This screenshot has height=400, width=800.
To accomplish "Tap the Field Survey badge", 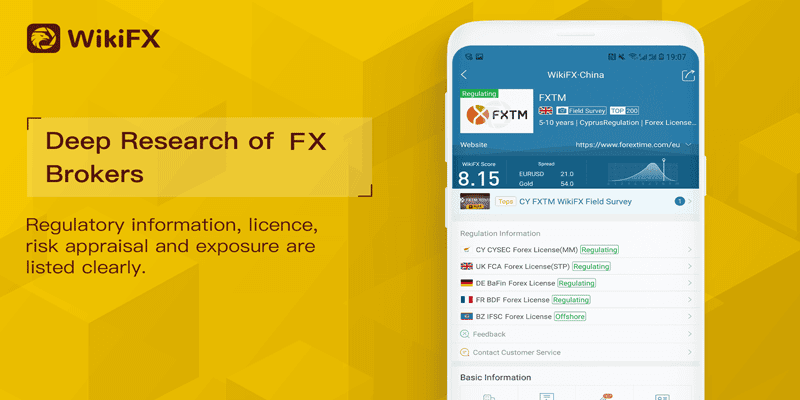I will coord(581,111).
